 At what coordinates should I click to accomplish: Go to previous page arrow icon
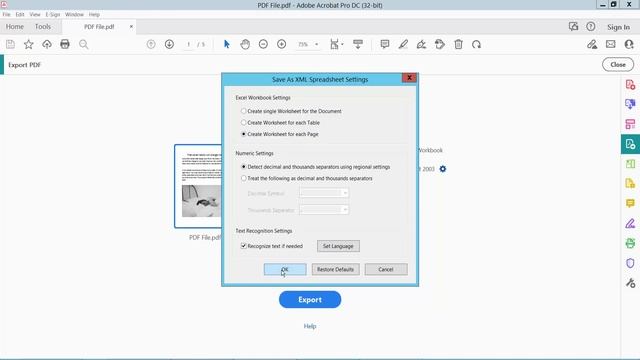pos(151,44)
